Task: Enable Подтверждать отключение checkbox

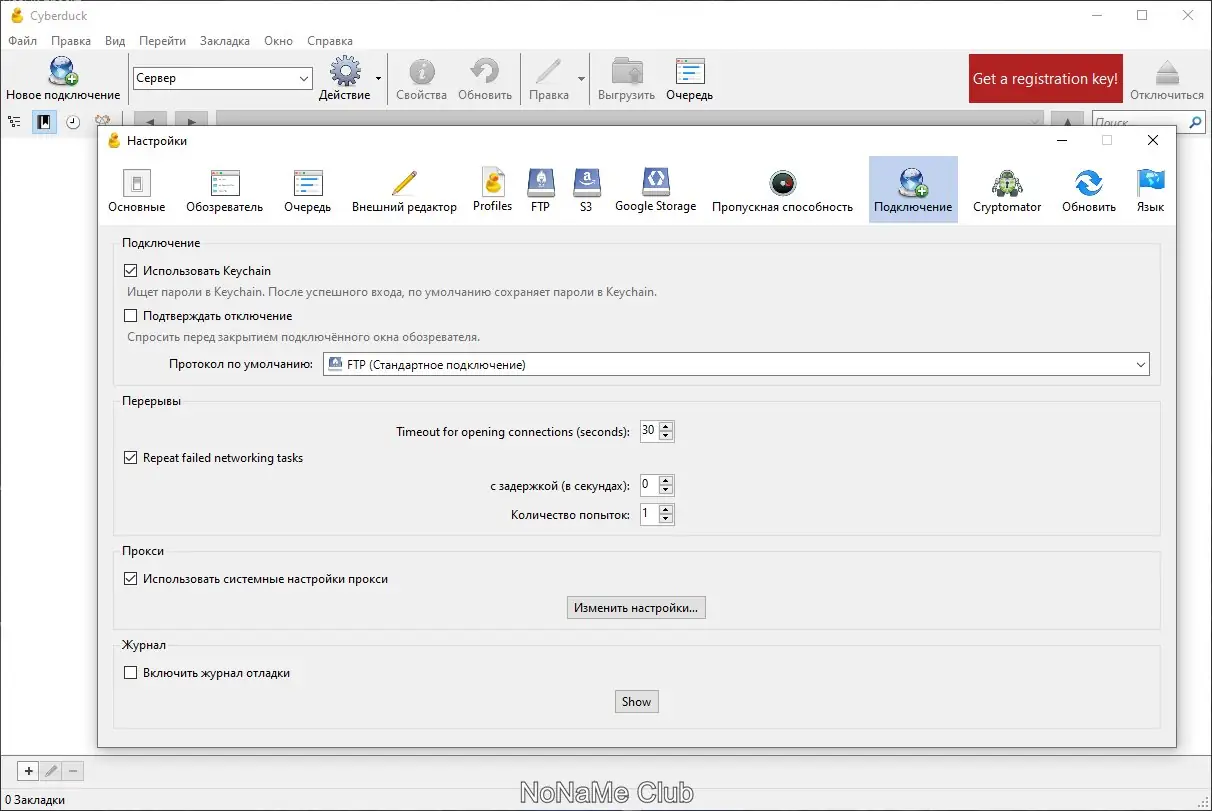Action: (130, 316)
